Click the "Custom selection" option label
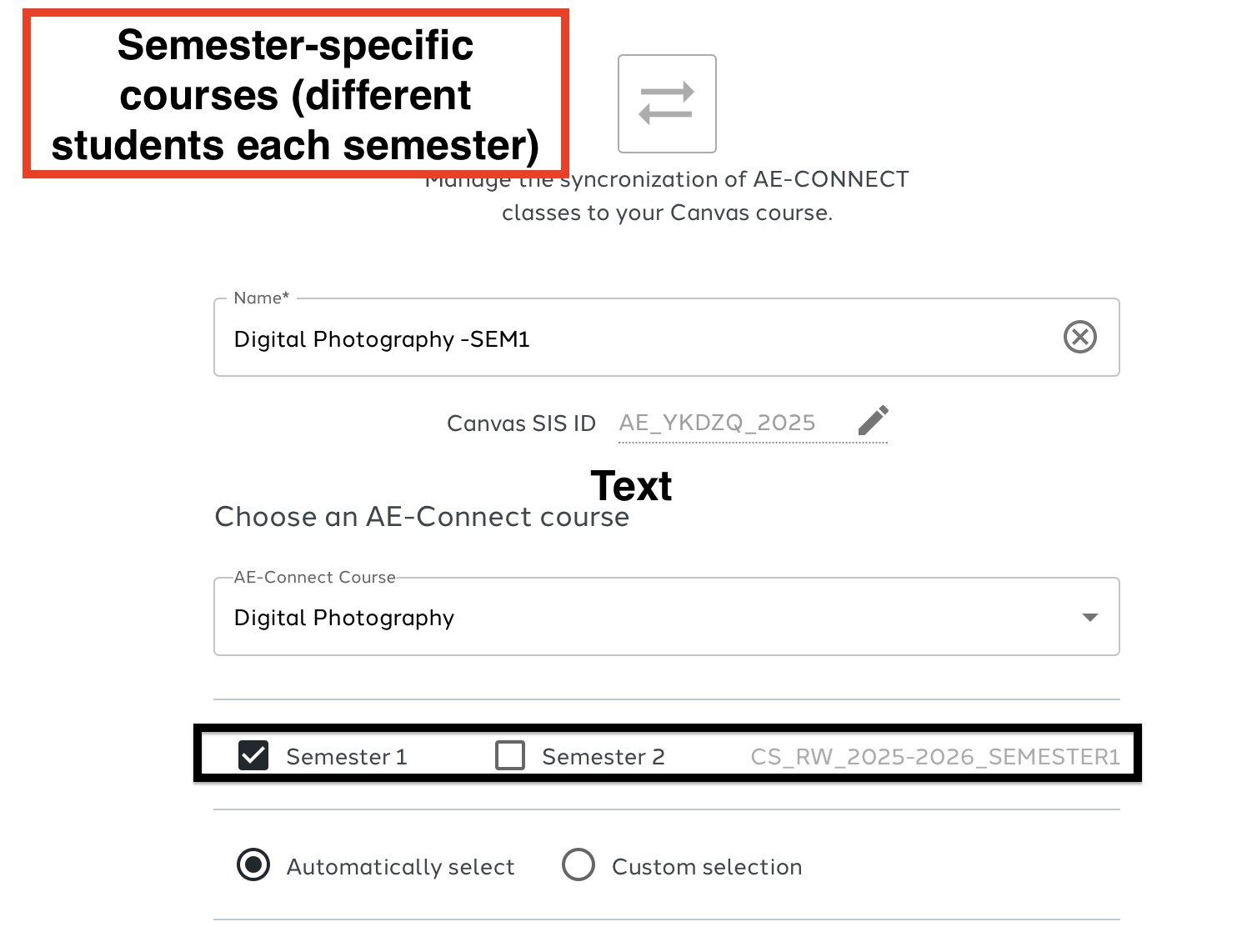1247x952 pixels. coord(707,867)
